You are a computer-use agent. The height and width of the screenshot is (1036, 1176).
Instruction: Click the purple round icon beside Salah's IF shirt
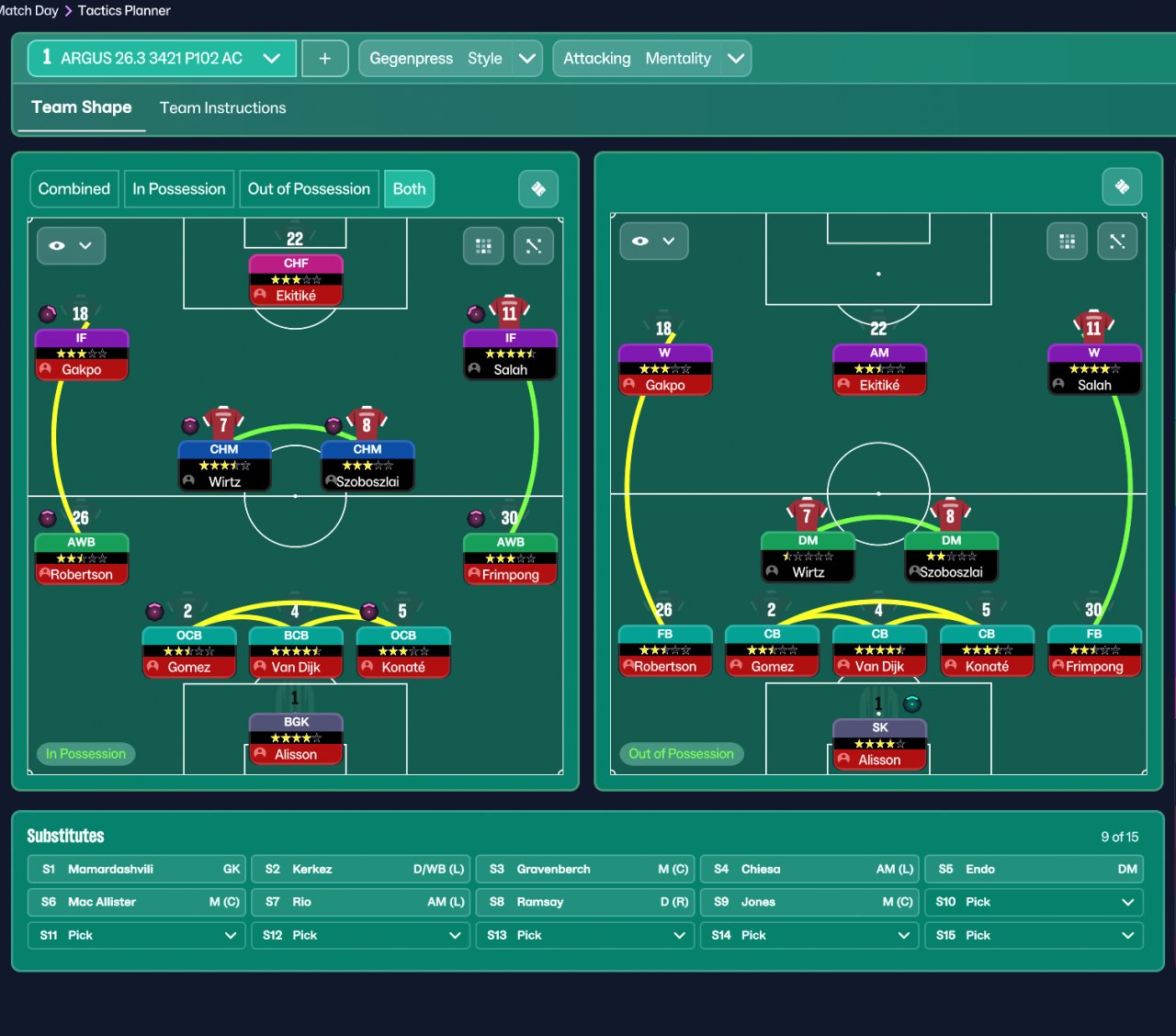point(476,314)
